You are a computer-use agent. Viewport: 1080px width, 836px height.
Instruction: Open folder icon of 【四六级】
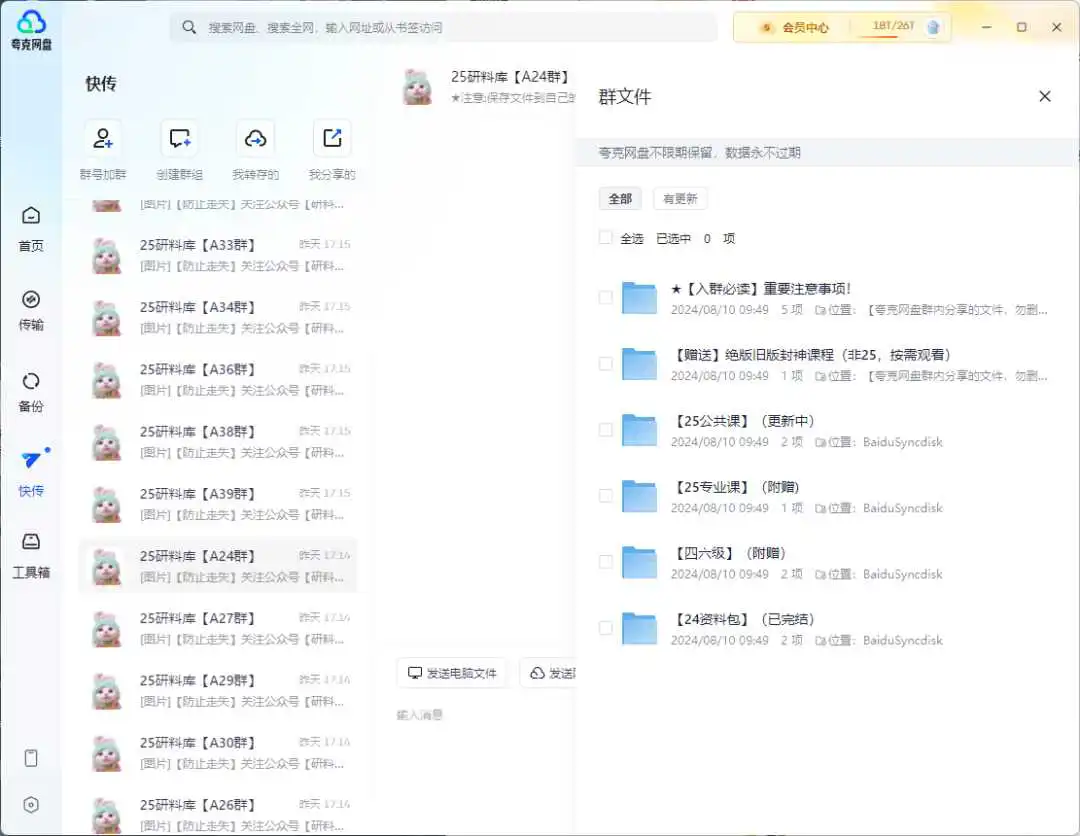coord(639,562)
